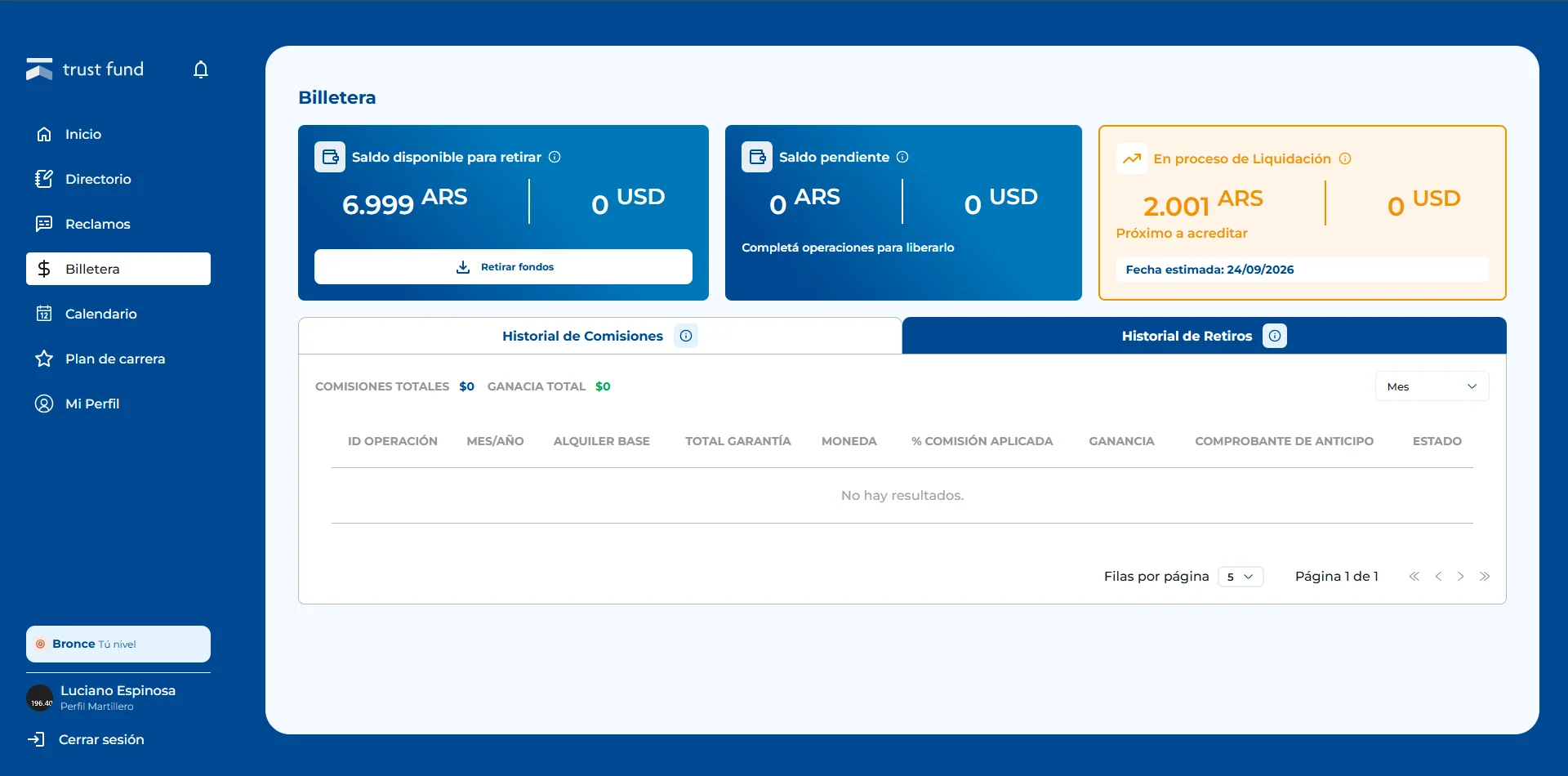
Task: Click the Cerrar sesión logout icon
Action: coord(36,739)
